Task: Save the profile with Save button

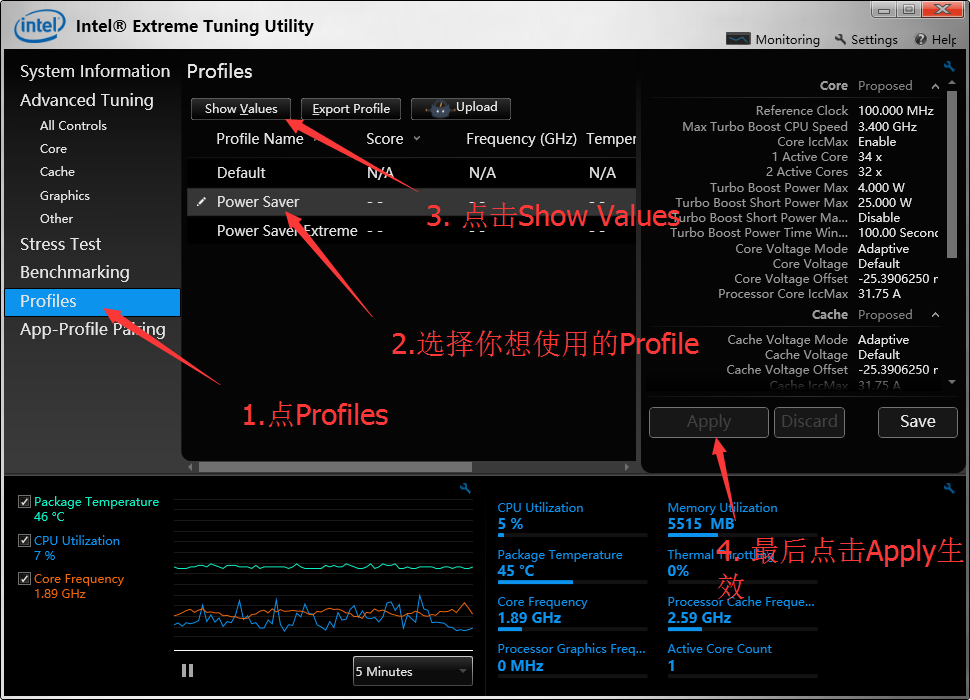Action: (x=917, y=422)
